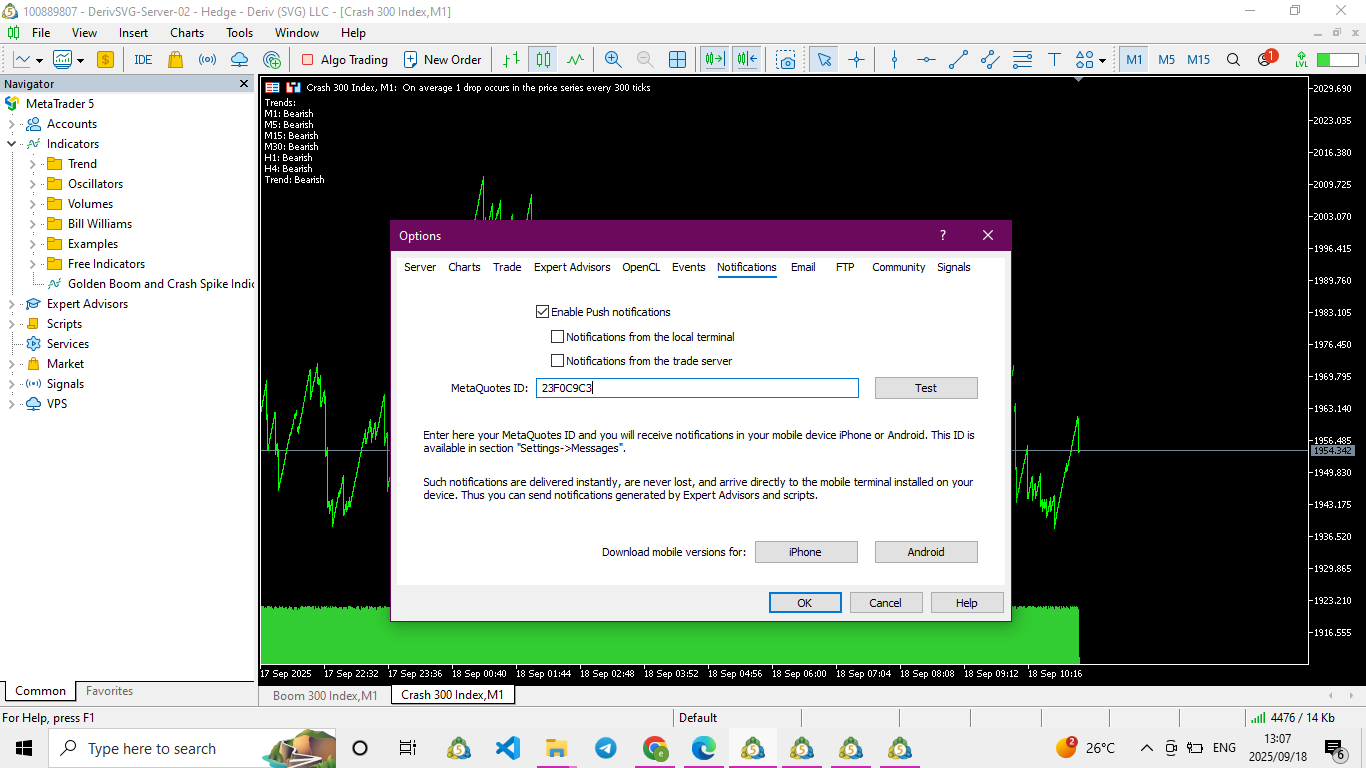Switch chart to bar chart icon
This screenshot has height=768, width=1366.
tap(511, 60)
